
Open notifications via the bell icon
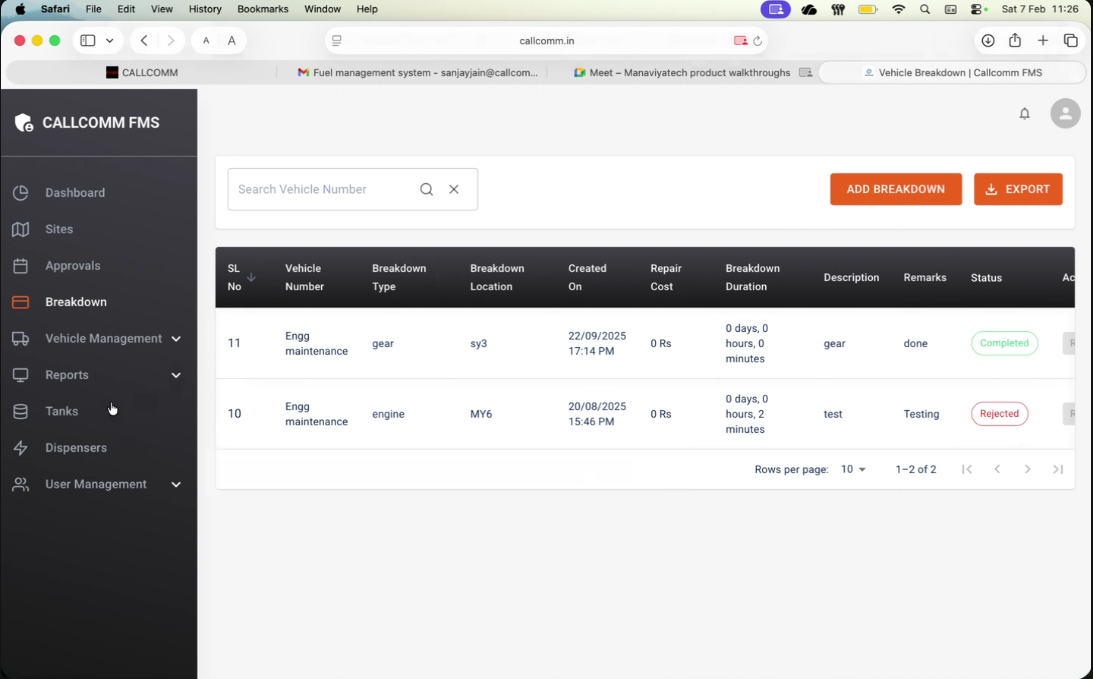pos(1024,113)
